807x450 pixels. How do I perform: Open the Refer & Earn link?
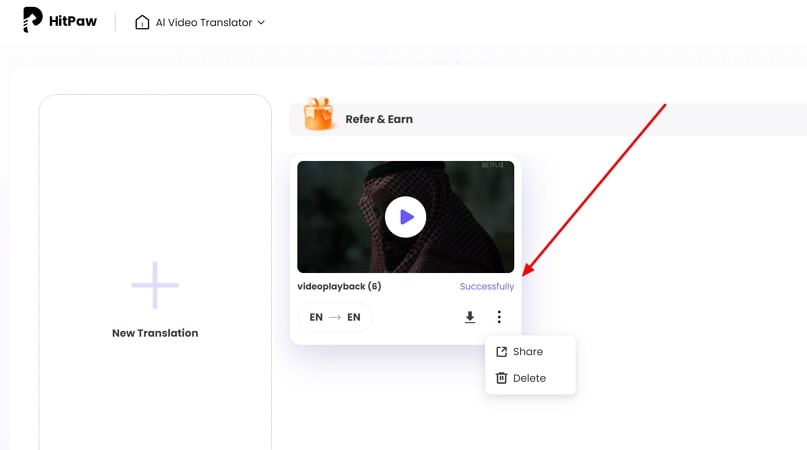tap(379, 119)
